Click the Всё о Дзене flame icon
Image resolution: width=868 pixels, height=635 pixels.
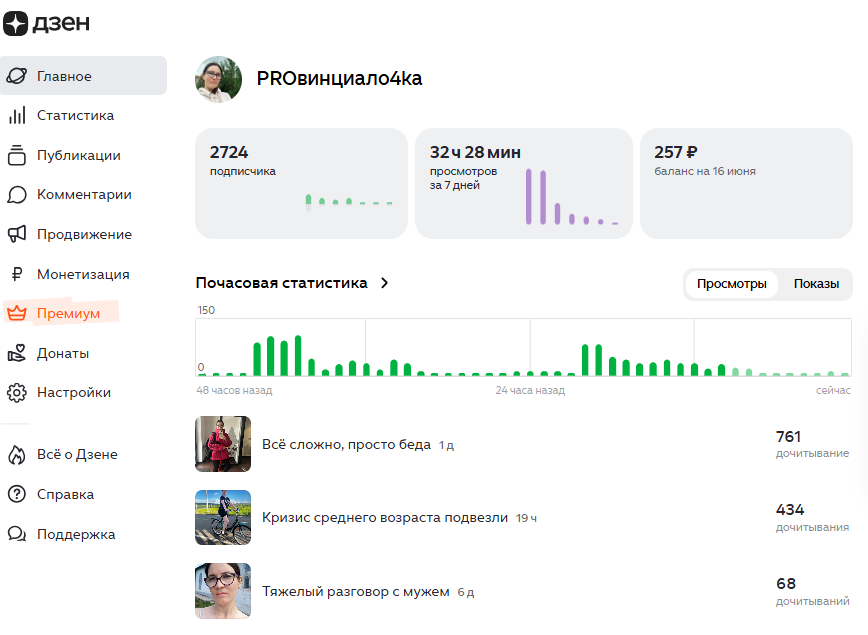[x=17, y=455]
